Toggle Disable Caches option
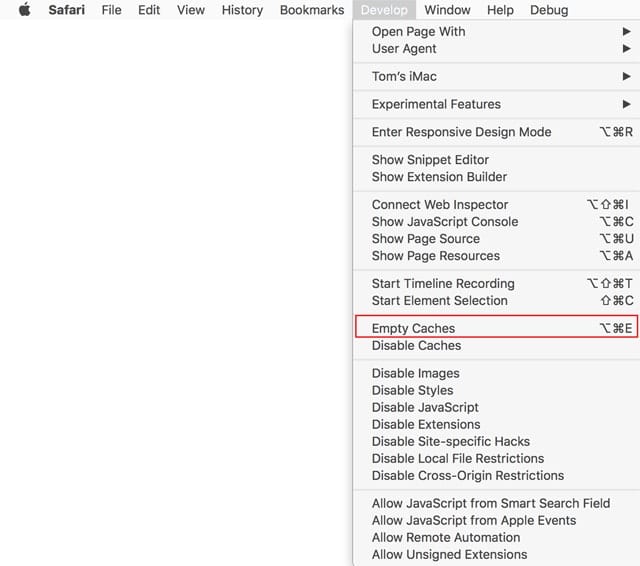 [x=416, y=345]
